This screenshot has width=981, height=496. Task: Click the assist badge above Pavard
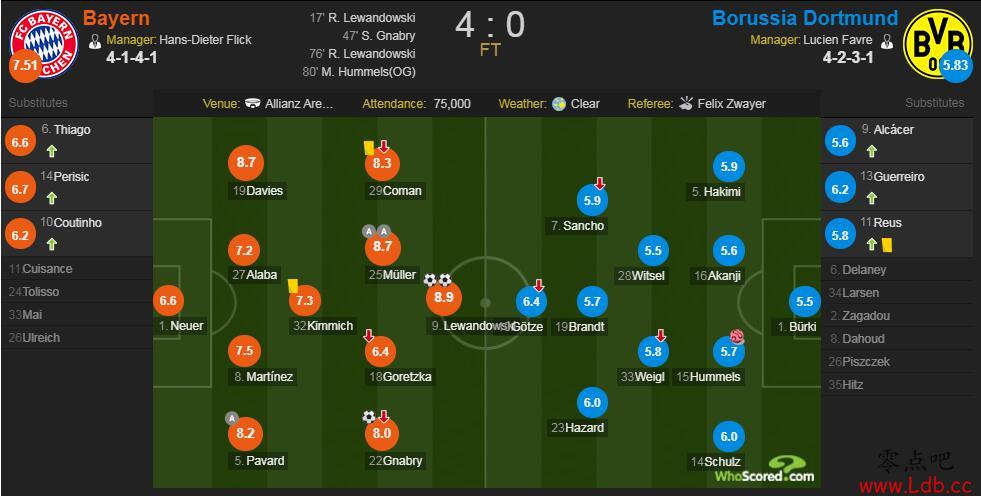pos(231,418)
